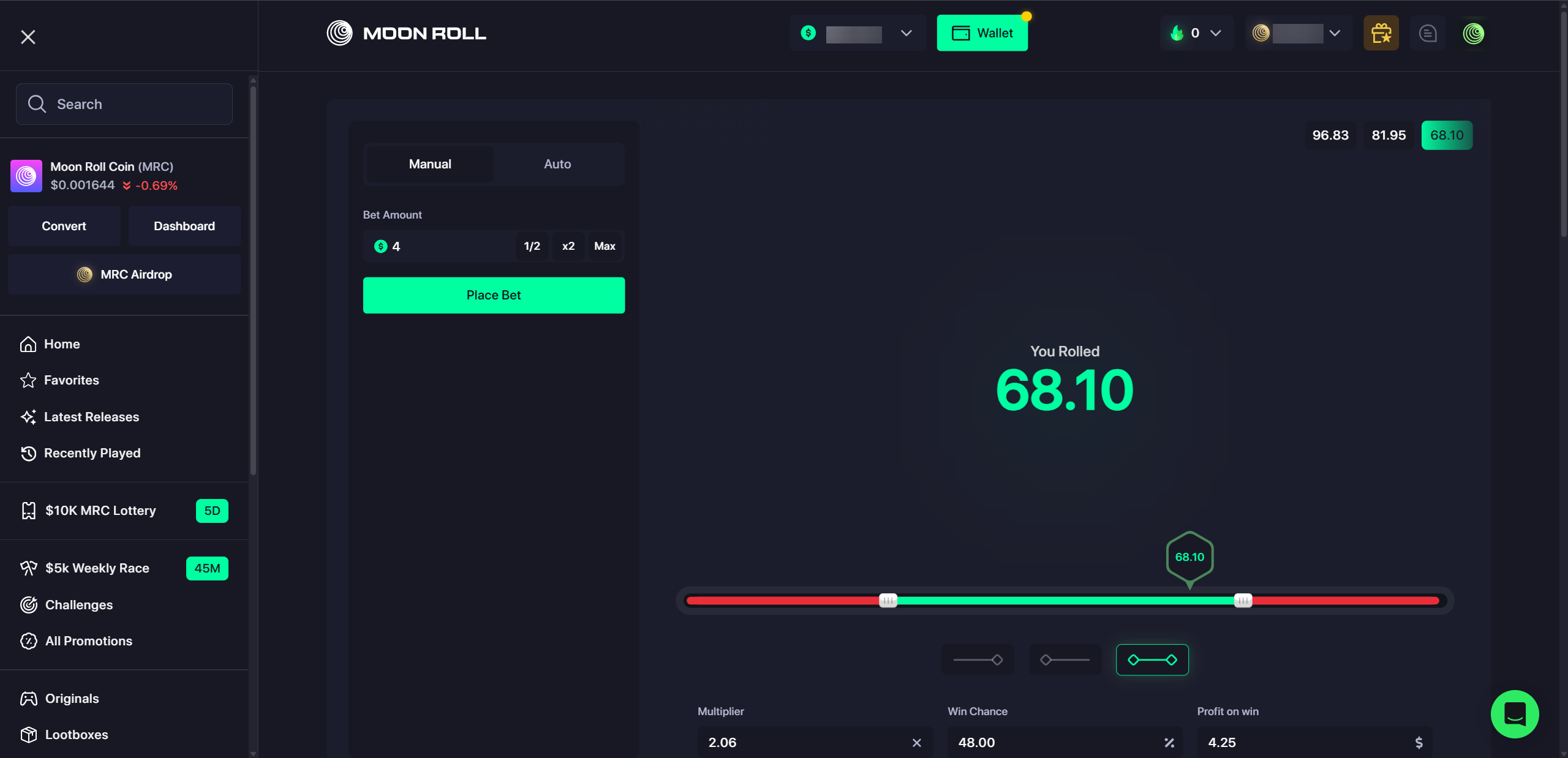The width and height of the screenshot is (1568, 758).
Task: Click the right slider handle
Action: (1243, 601)
